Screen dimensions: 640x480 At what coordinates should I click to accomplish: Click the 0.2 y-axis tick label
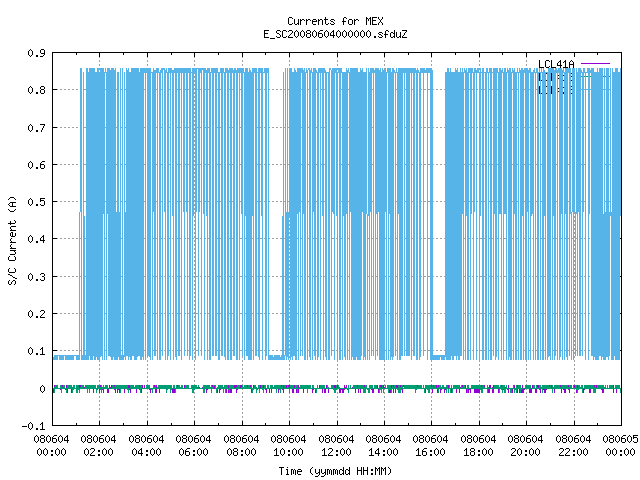tap(36, 313)
